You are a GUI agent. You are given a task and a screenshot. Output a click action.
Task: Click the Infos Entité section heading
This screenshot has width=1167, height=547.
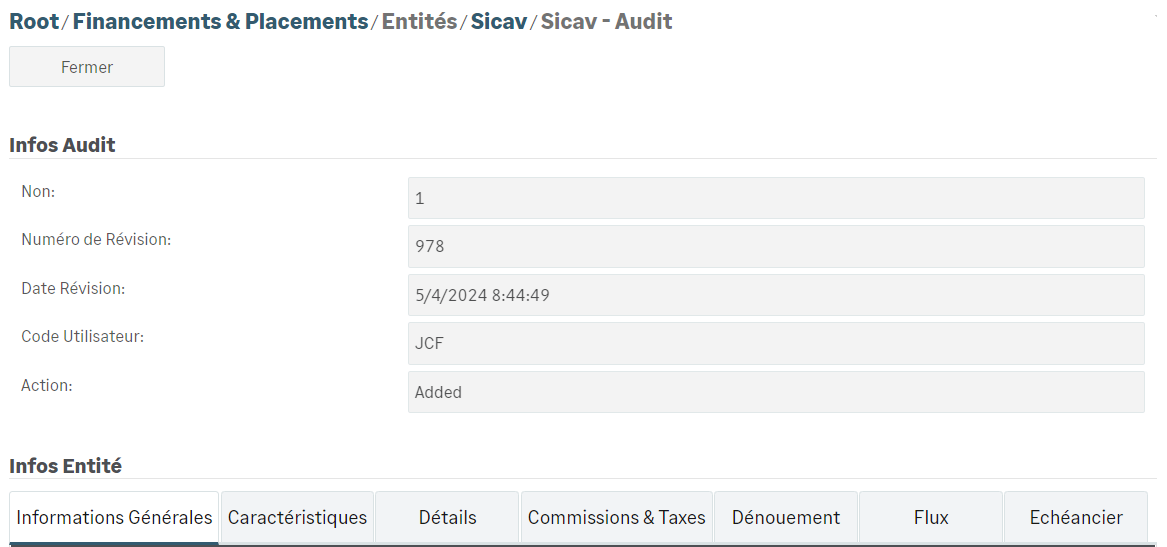coord(65,465)
